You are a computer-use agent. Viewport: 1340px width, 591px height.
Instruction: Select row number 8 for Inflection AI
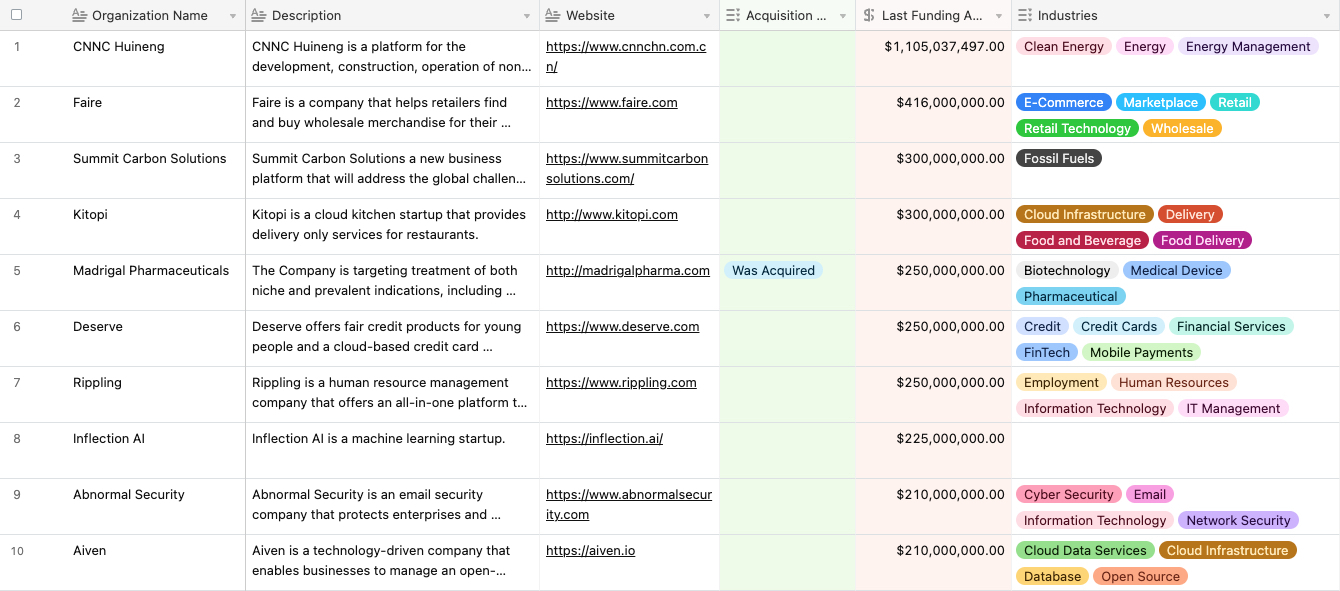[x=17, y=439]
